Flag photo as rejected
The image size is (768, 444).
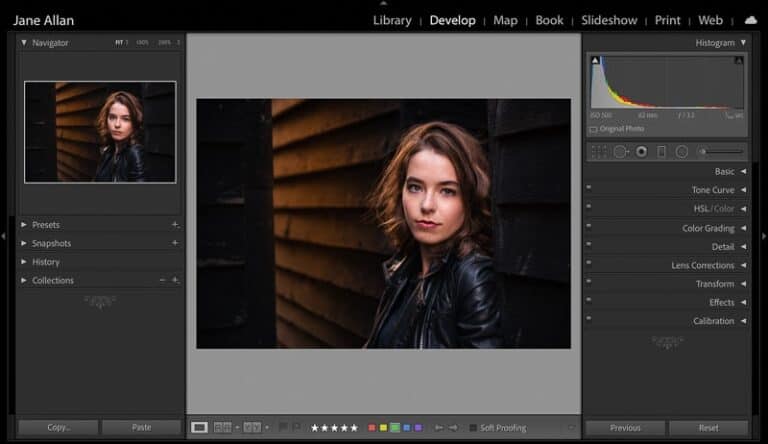coord(296,427)
